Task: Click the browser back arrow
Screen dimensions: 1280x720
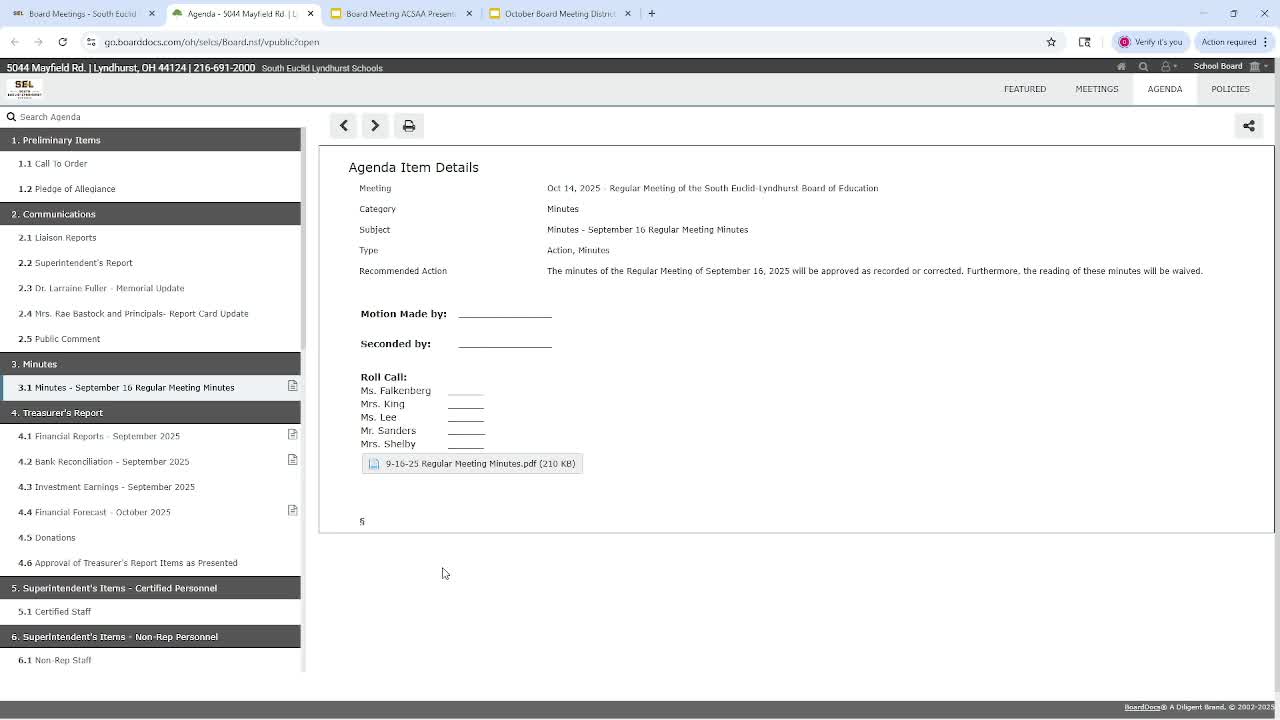Action: pos(14,42)
